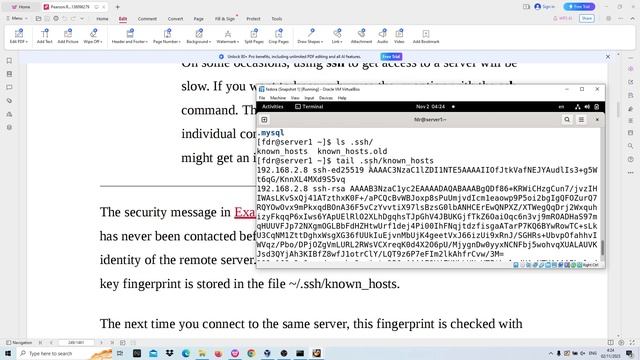The width and height of the screenshot is (640, 360).
Task: Click Activities in the GNOME top bar
Action: [x=272, y=107]
